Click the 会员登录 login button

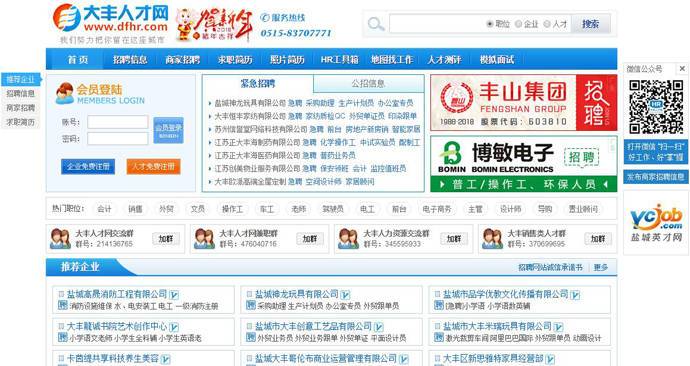coord(168,130)
